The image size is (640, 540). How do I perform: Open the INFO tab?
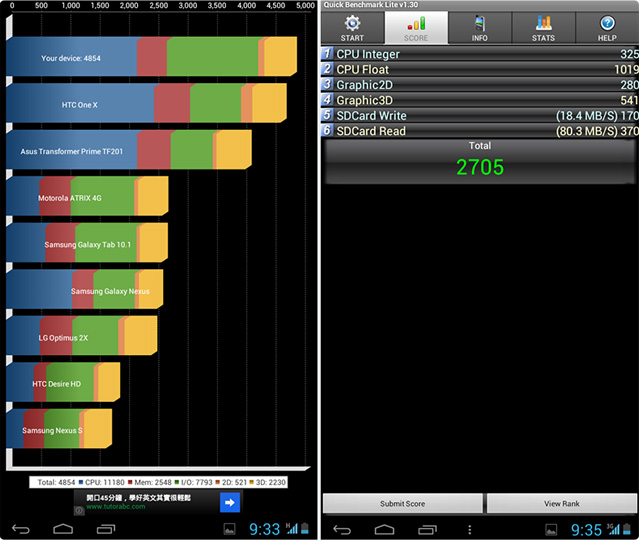coord(480,28)
